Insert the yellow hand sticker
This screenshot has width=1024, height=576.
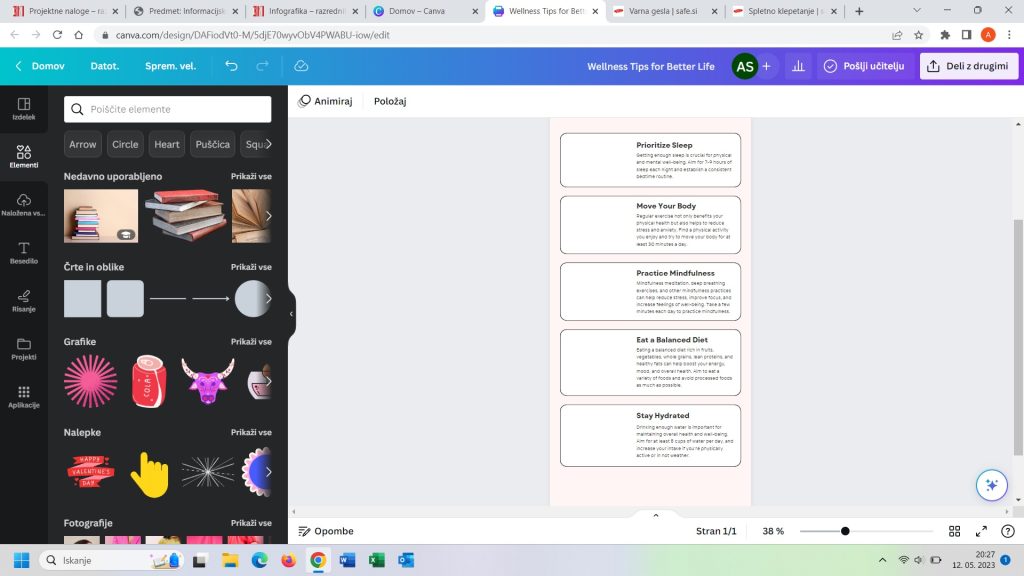click(x=149, y=475)
